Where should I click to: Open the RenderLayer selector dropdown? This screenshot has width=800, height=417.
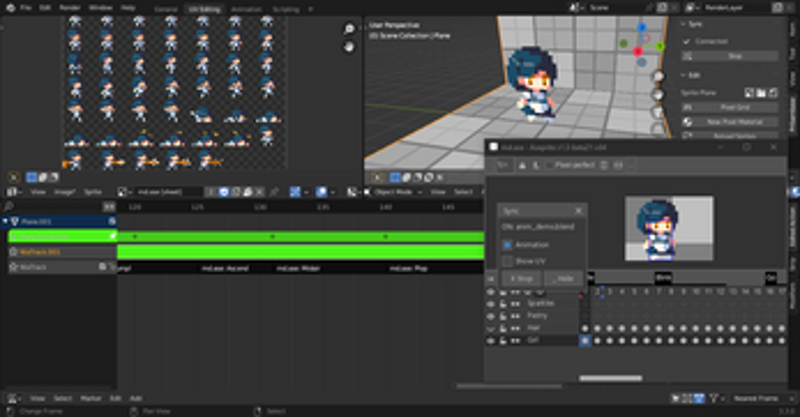click(693, 8)
